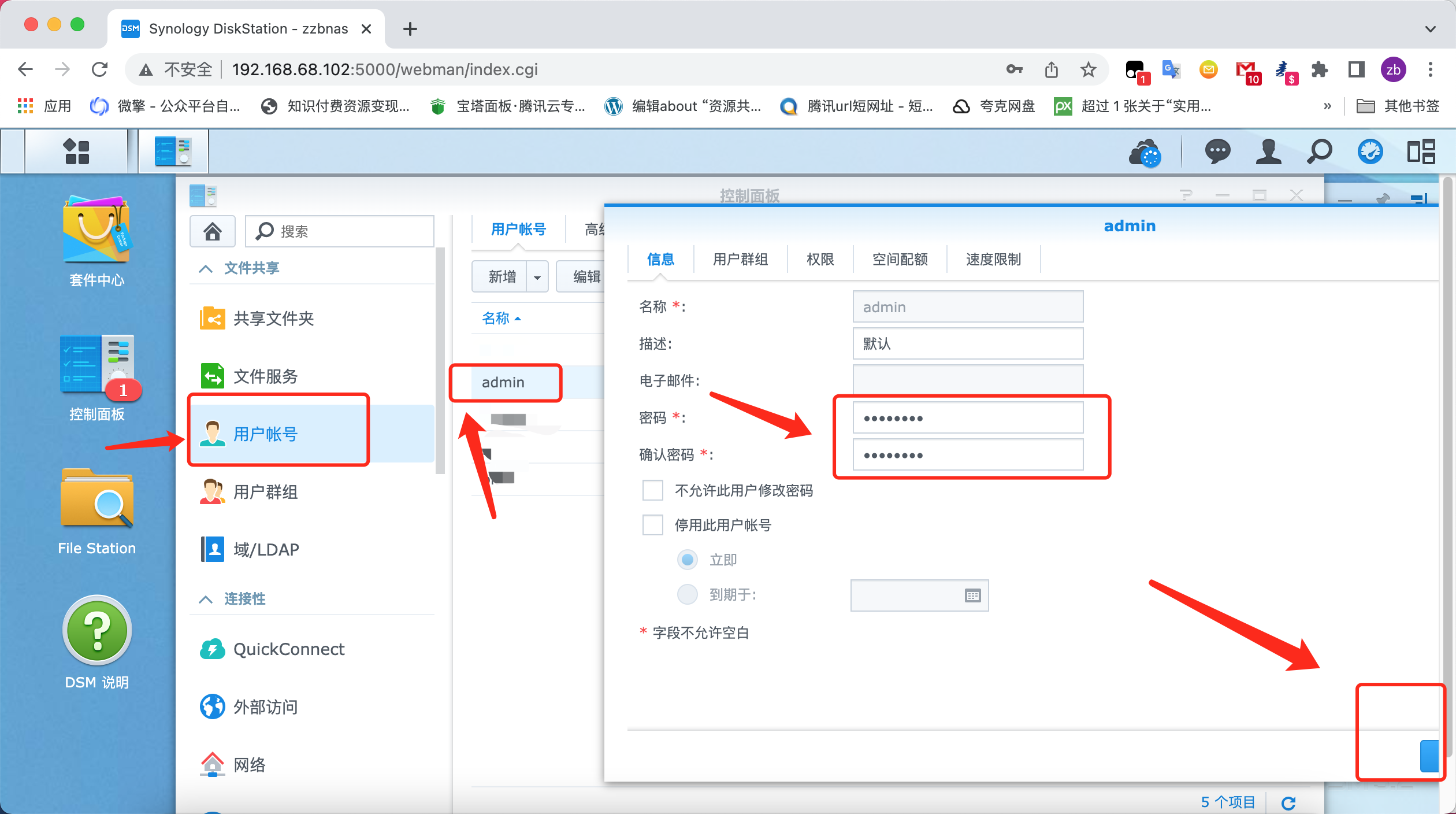Select the 立即 radio button
1456x814 pixels.
click(x=686, y=559)
